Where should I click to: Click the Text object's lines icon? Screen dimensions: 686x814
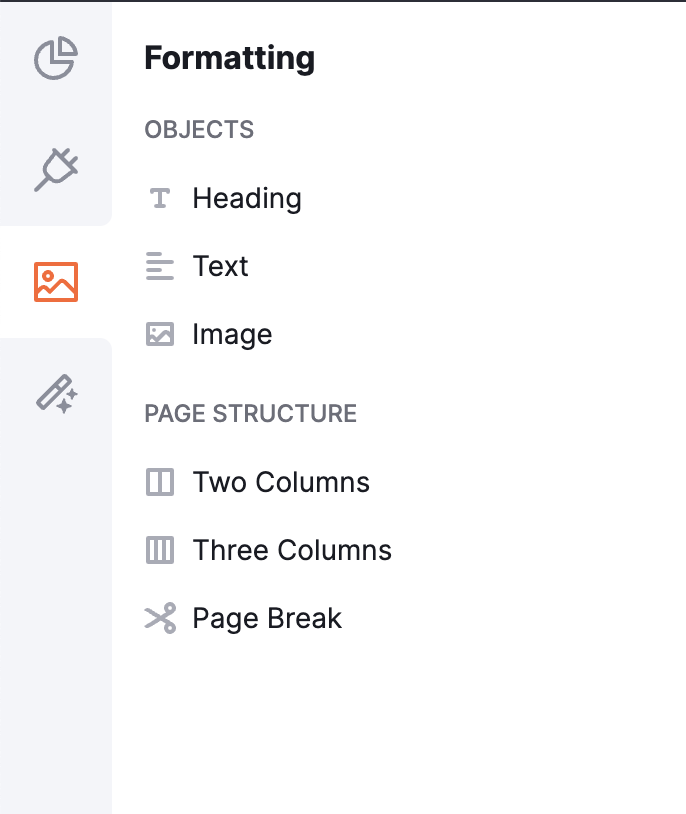(x=160, y=266)
